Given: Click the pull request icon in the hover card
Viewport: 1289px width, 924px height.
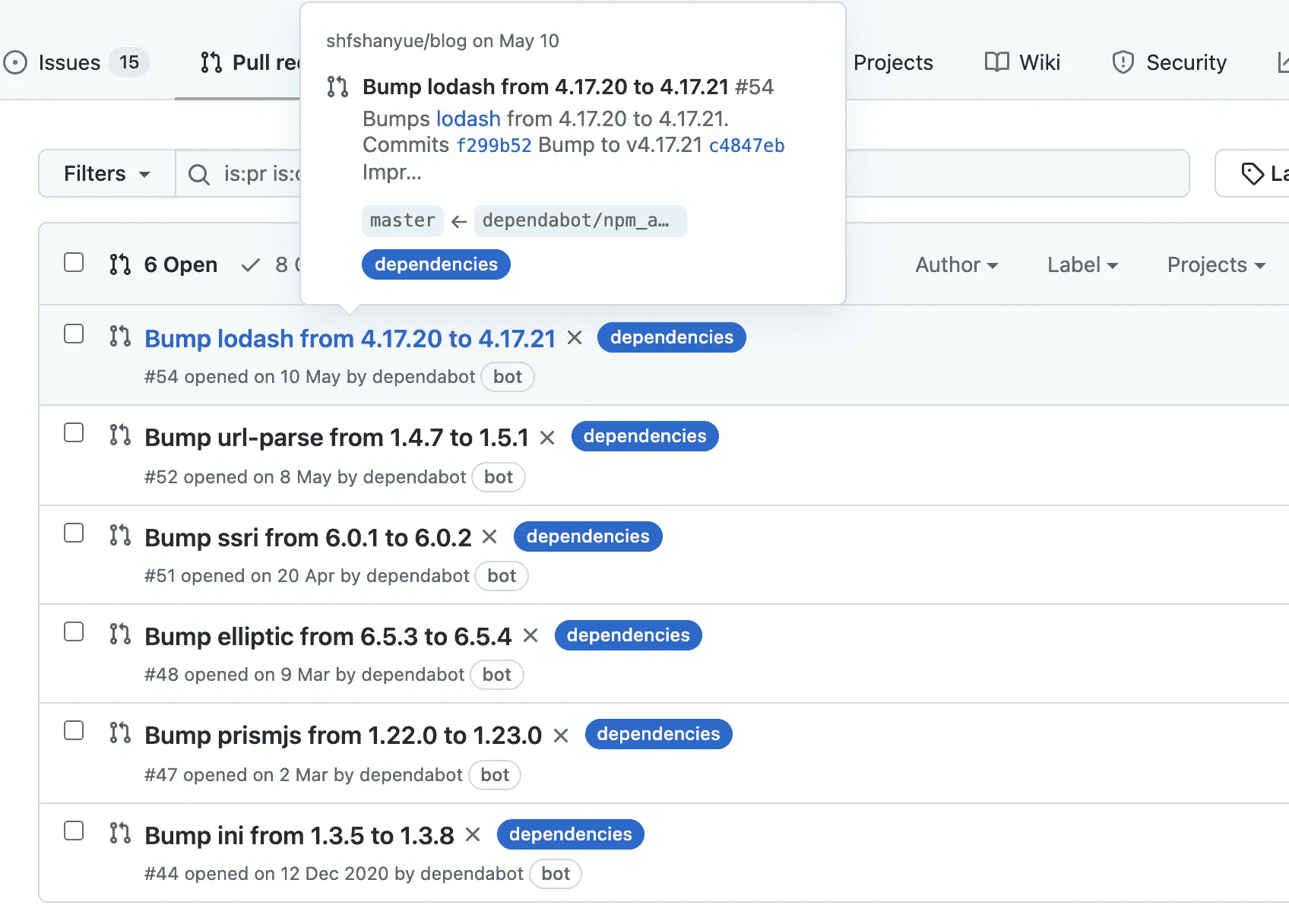Looking at the screenshot, I should (337, 87).
